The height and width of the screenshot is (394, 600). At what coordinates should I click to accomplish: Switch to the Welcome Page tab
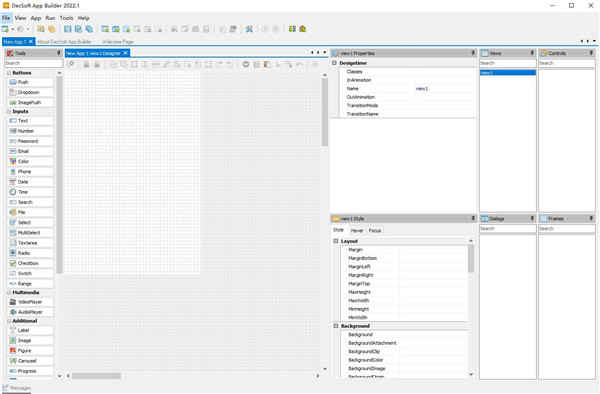tap(118, 41)
